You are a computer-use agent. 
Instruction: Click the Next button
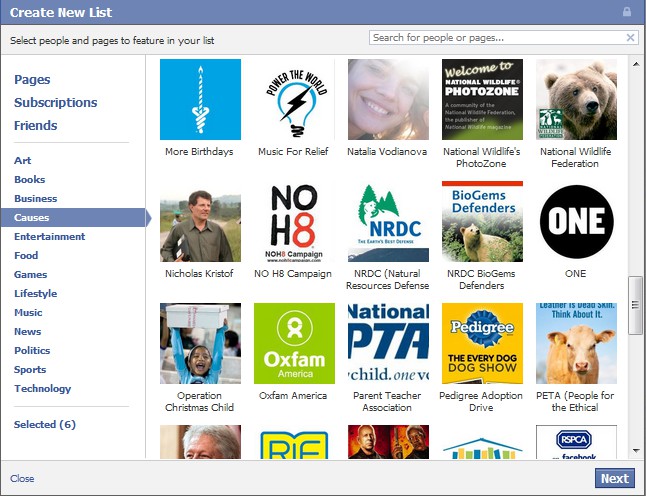(x=615, y=478)
